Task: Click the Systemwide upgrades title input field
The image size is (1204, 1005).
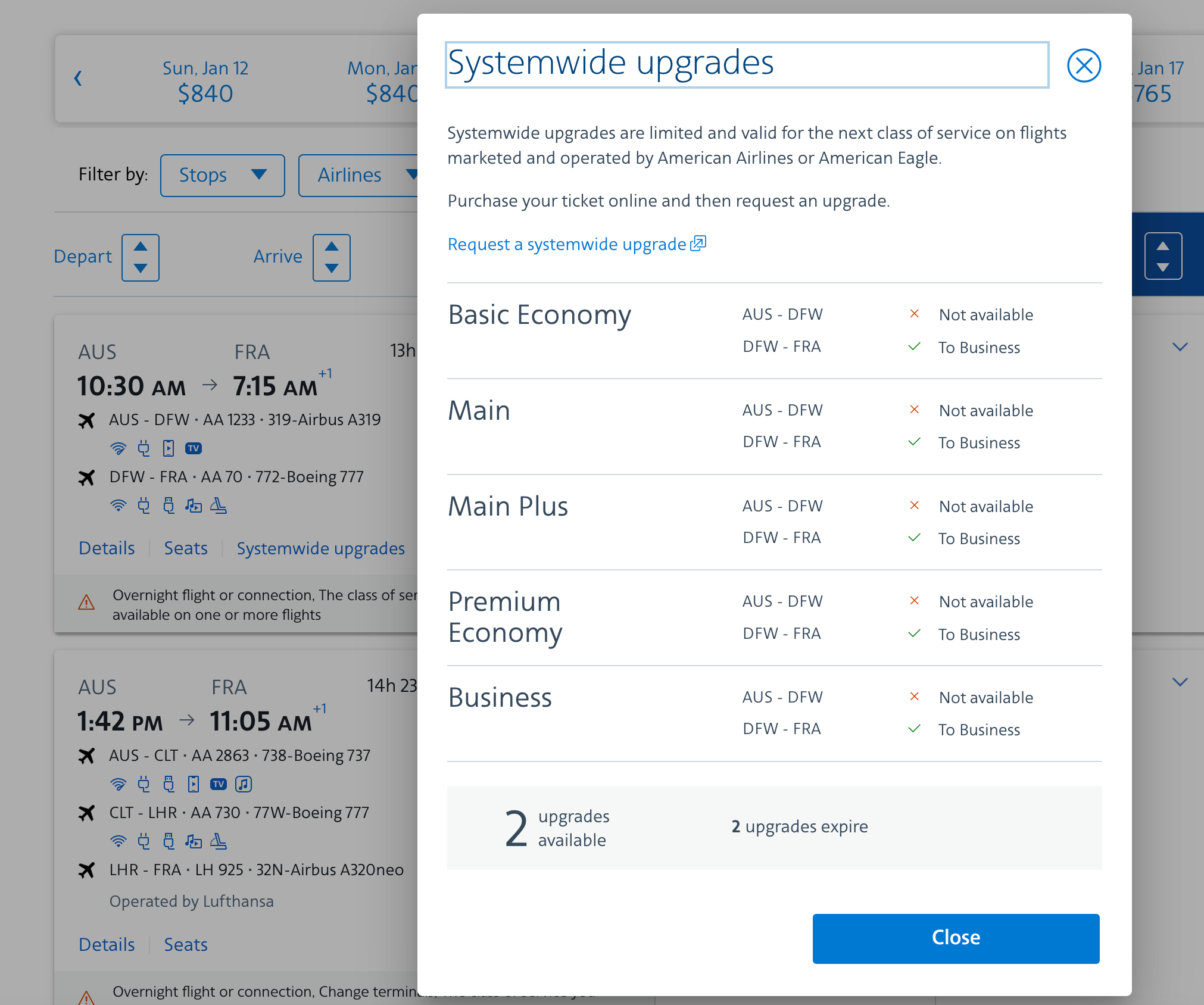Action: pyautogui.click(x=746, y=64)
